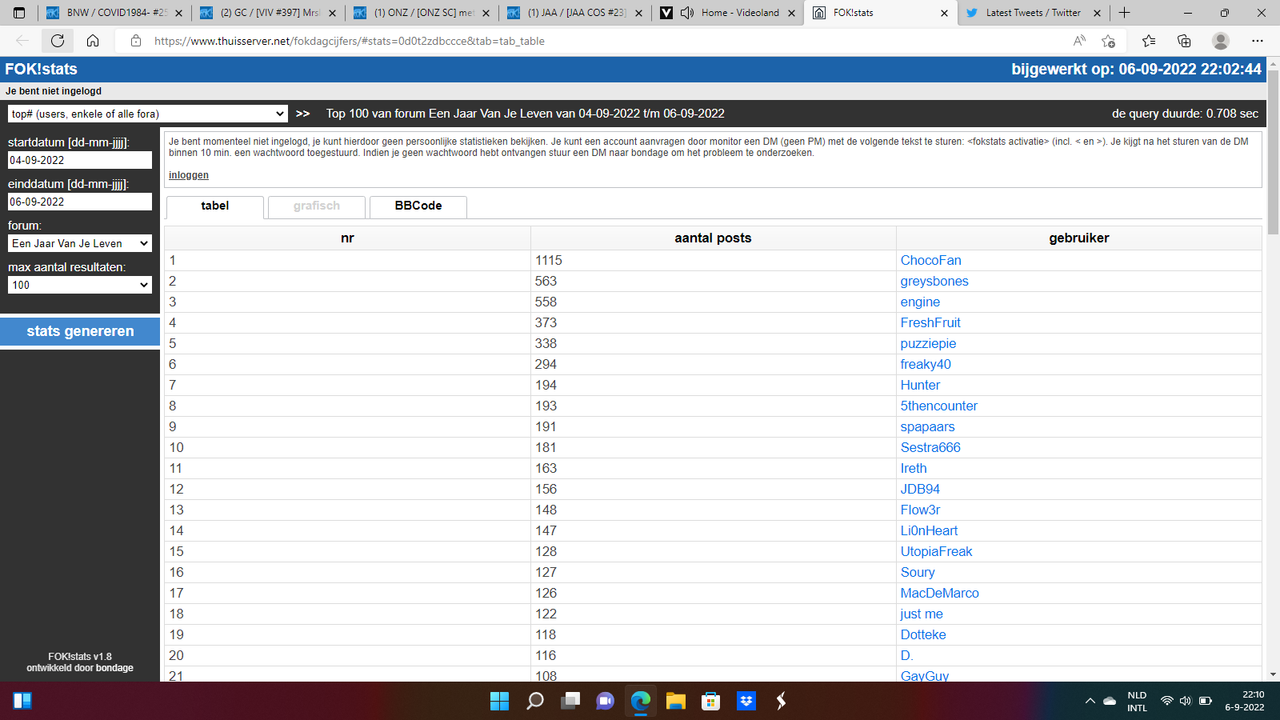This screenshot has width=1280, height=720.
Task: Open Edge Settings and more menu
Action: coord(1257,41)
